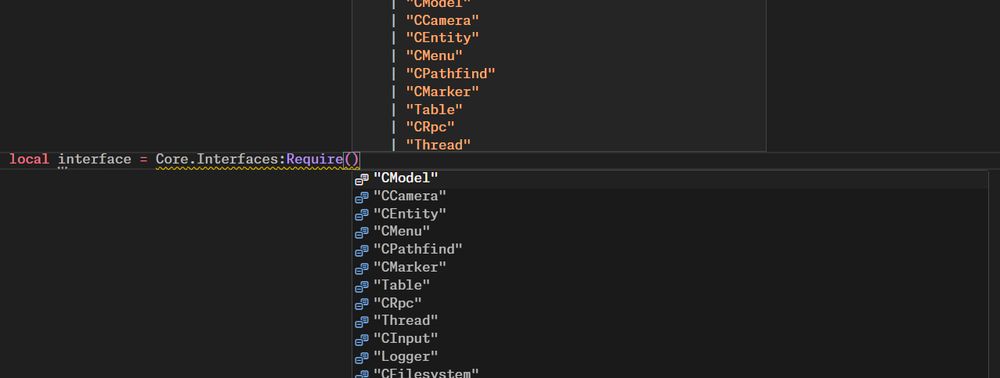The image size is (1000, 378).
Task: Click the enum icon beside "Table" suggestion
Action: click(362, 286)
